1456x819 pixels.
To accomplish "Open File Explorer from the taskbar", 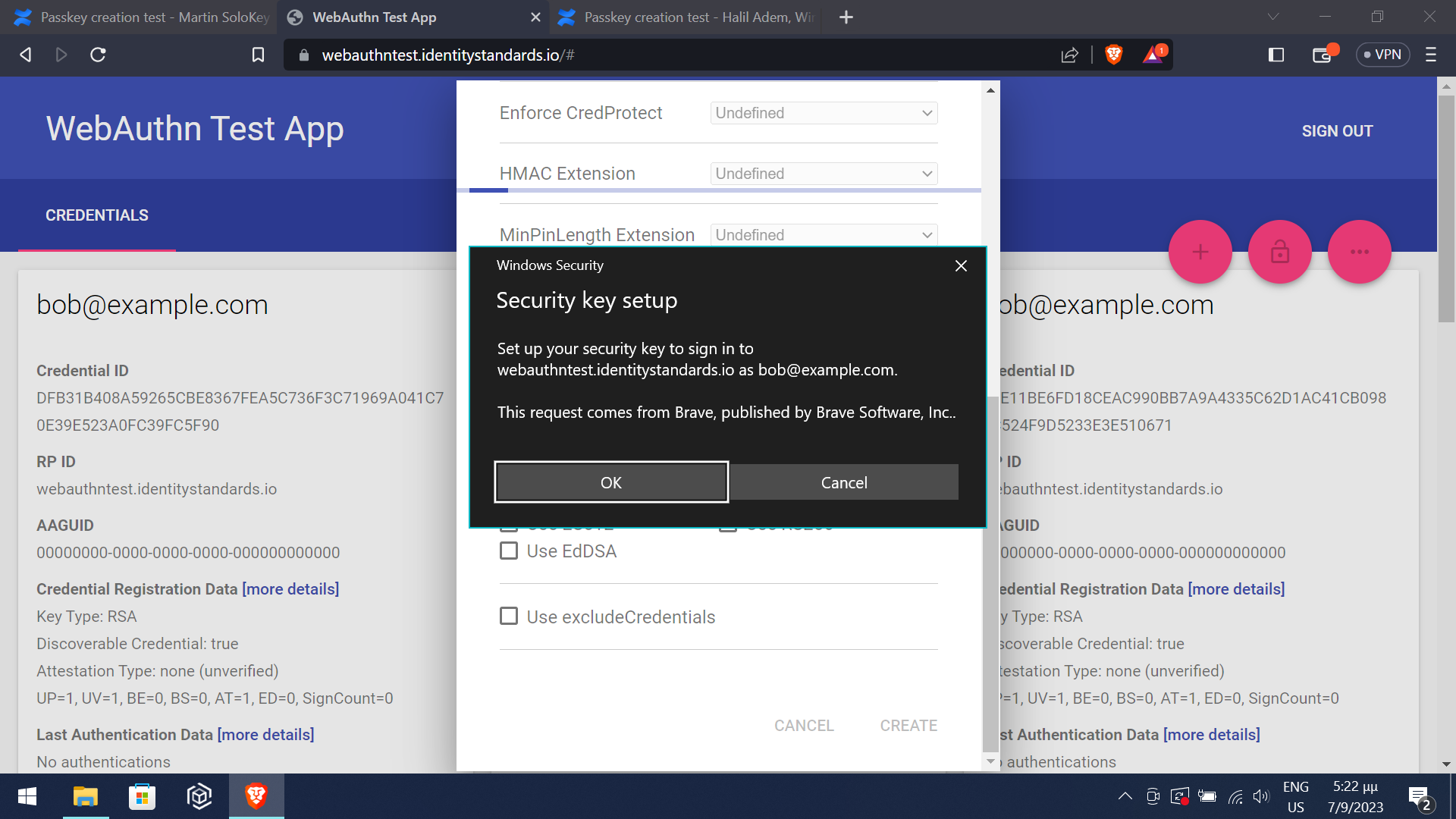I will click(x=85, y=796).
